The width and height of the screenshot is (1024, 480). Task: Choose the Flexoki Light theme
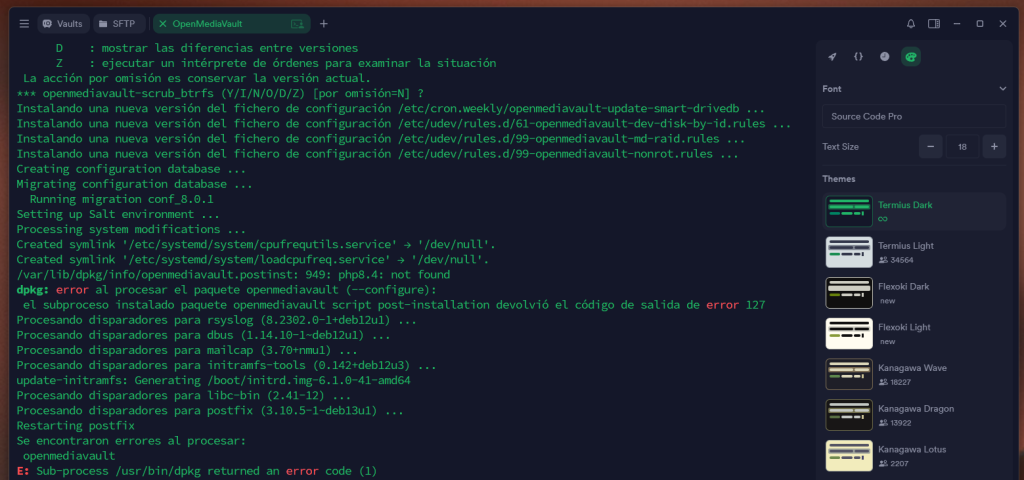click(914, 333)
